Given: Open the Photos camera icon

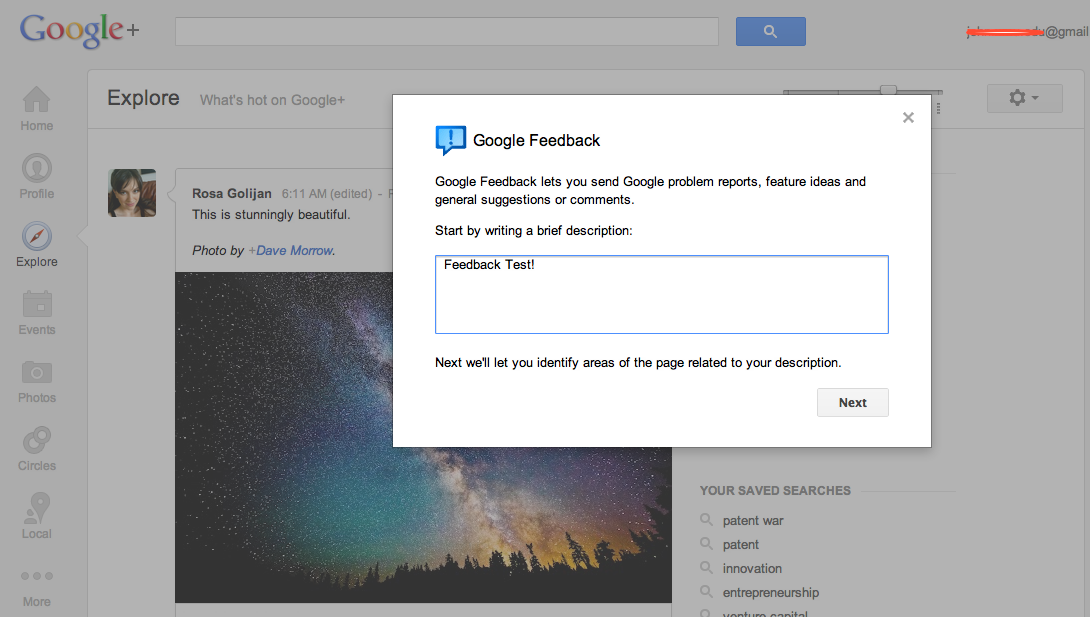Looking at the screenshot, I should pyautogui.click(x=36, y=372).
